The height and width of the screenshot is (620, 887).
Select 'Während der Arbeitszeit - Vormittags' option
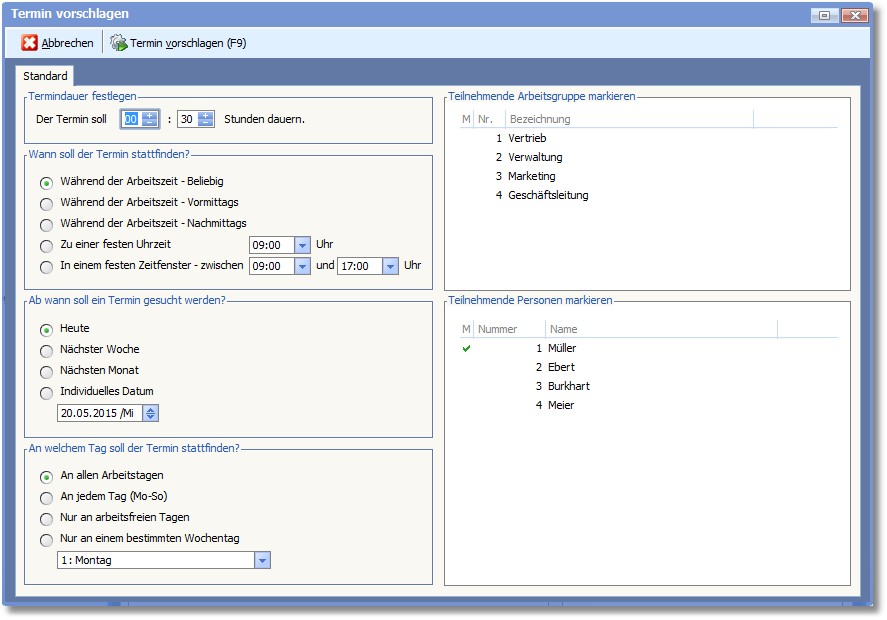tap(46, 204)
